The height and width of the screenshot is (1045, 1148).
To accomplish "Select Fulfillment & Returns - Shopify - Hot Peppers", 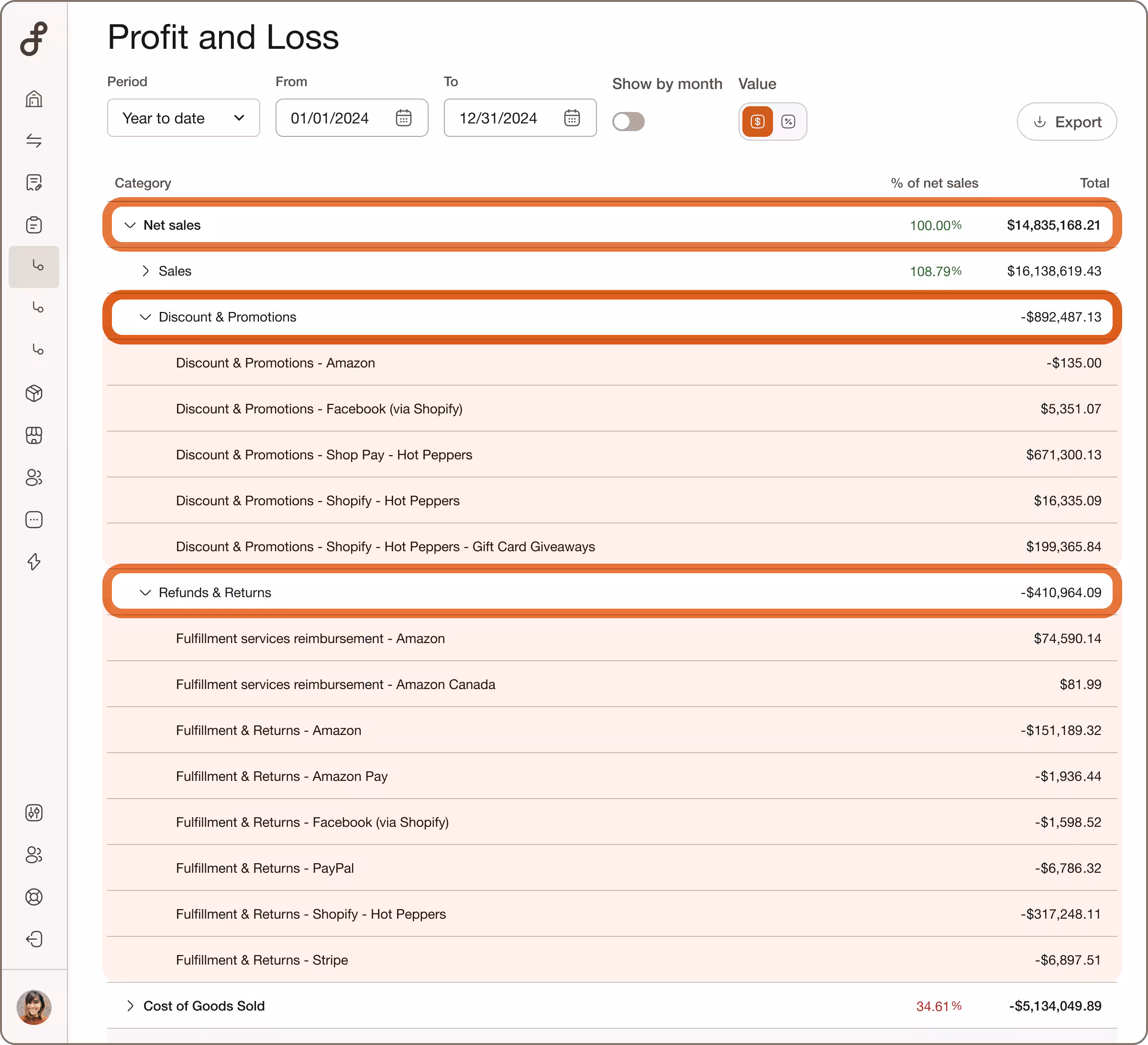I will (x=612, y=914).
